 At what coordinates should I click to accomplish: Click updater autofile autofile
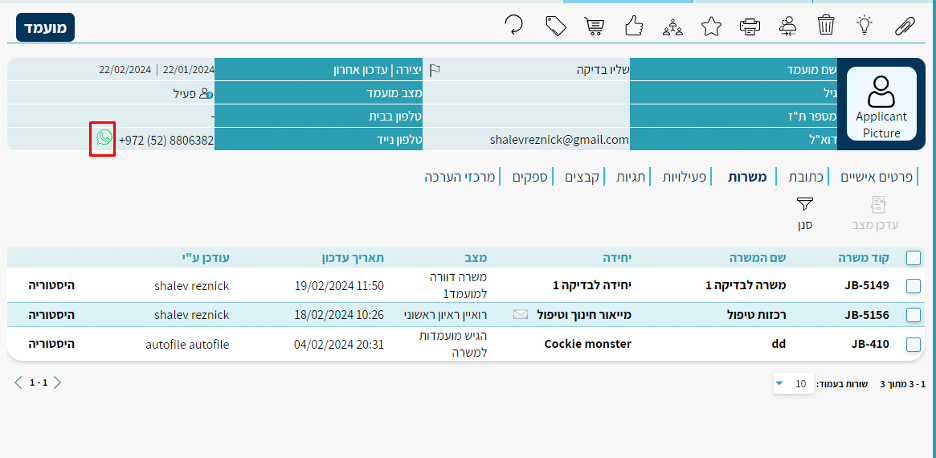point(187,344)
